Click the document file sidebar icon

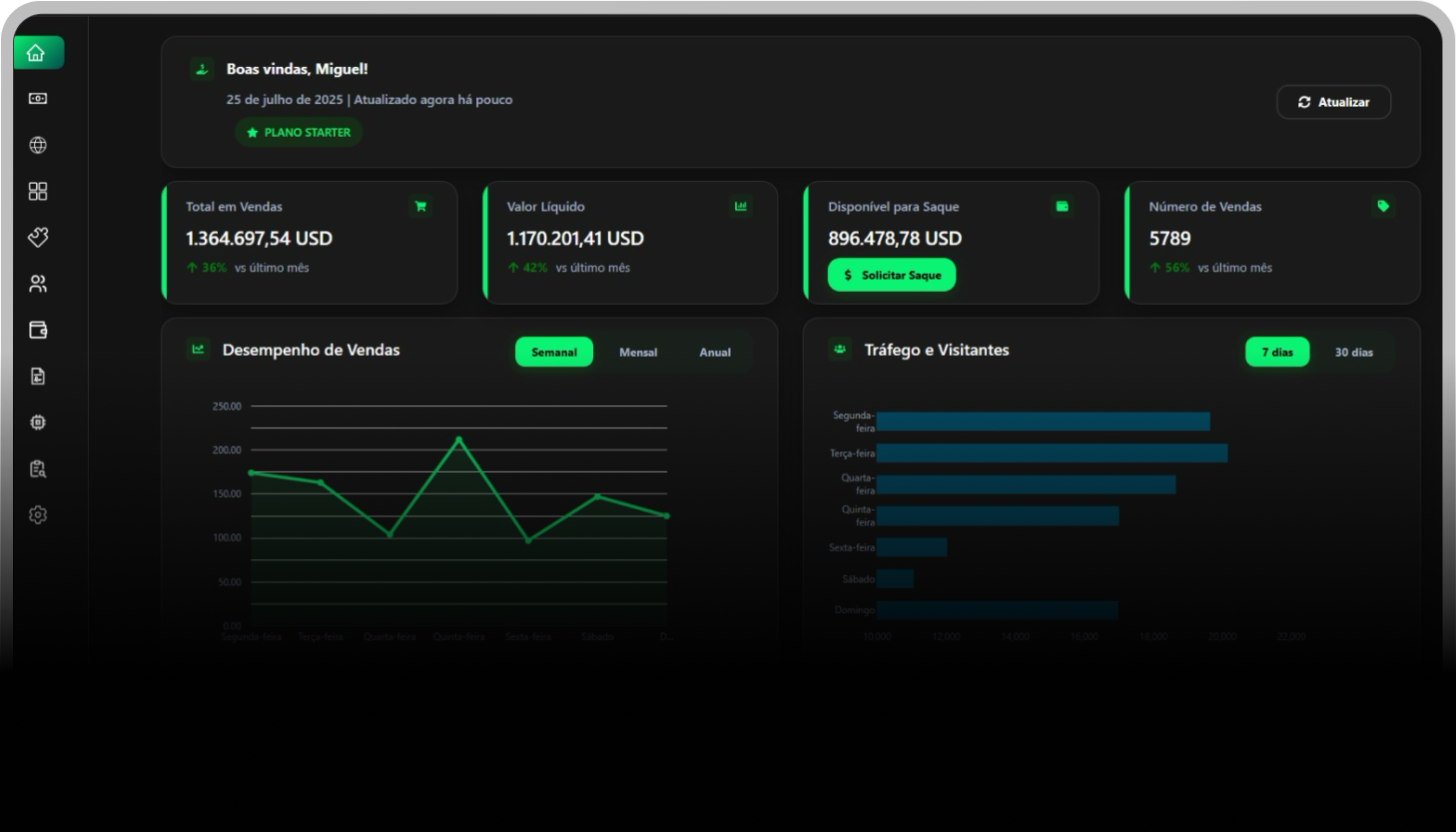coord(38,377)
